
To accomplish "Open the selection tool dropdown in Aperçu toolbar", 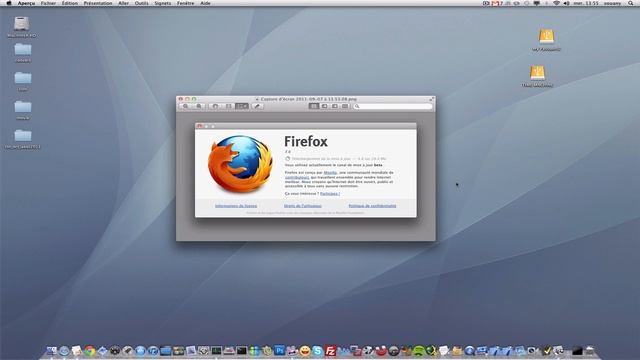I will point(242,106).
